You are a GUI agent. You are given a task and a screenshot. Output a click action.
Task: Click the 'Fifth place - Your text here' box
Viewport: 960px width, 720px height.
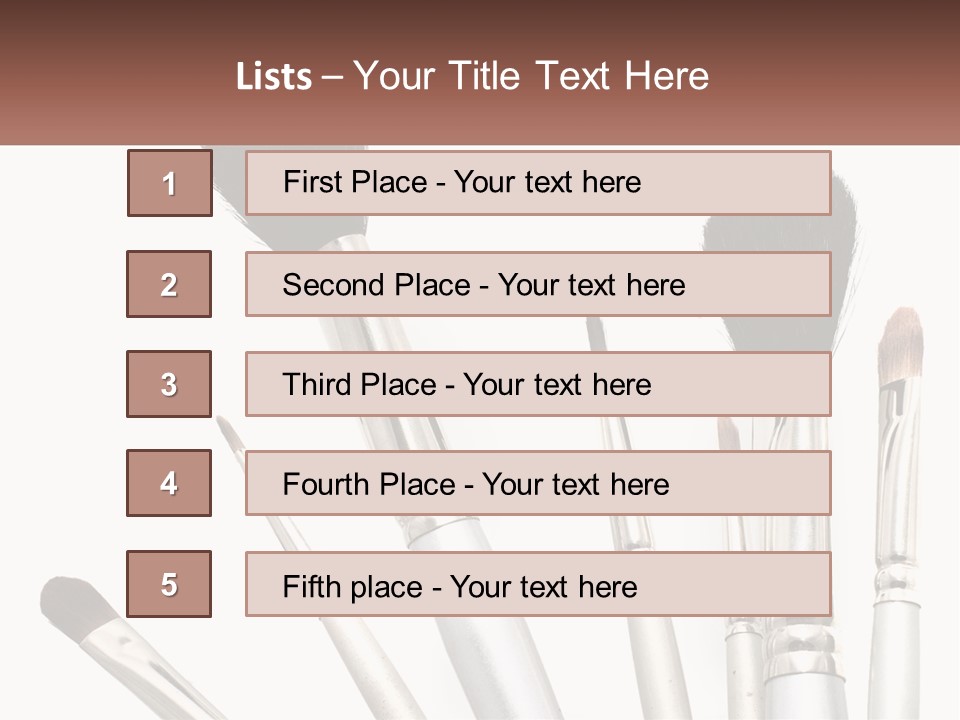[538, 585]
